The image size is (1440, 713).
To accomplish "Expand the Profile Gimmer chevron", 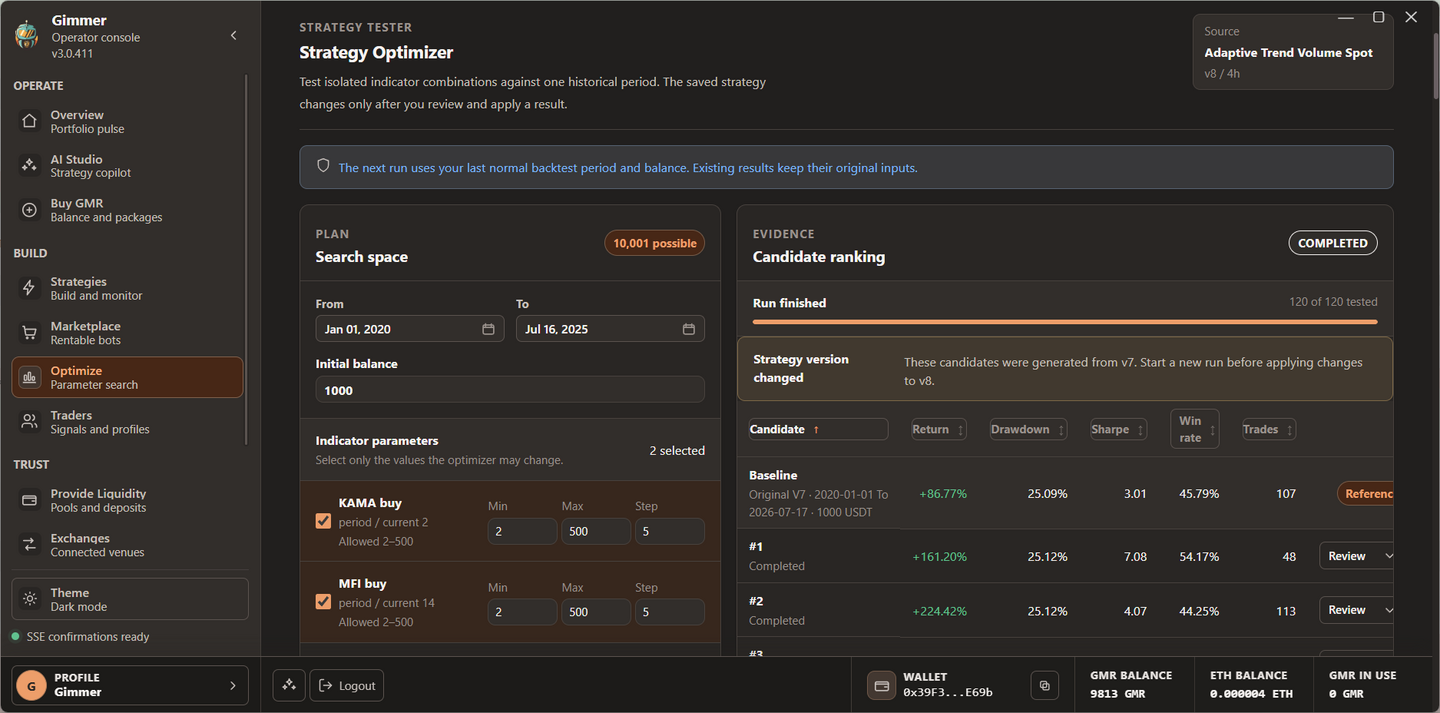I will 233,685.
